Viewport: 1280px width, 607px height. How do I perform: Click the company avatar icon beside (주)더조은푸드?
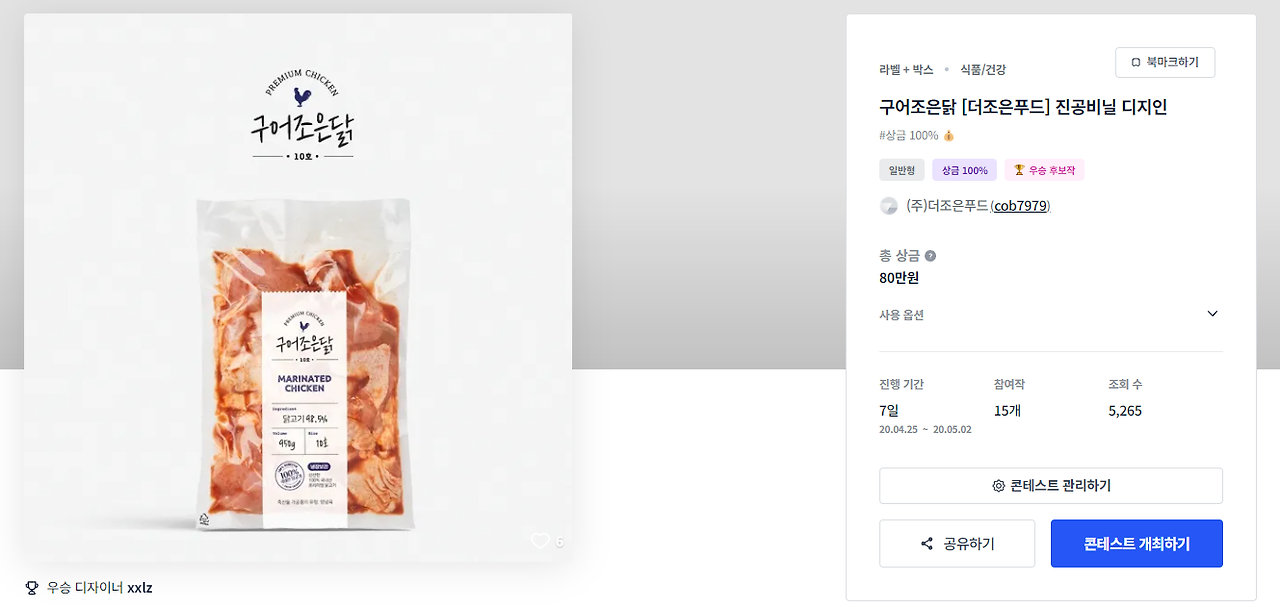pyautogui.click(x=888, y=206)
